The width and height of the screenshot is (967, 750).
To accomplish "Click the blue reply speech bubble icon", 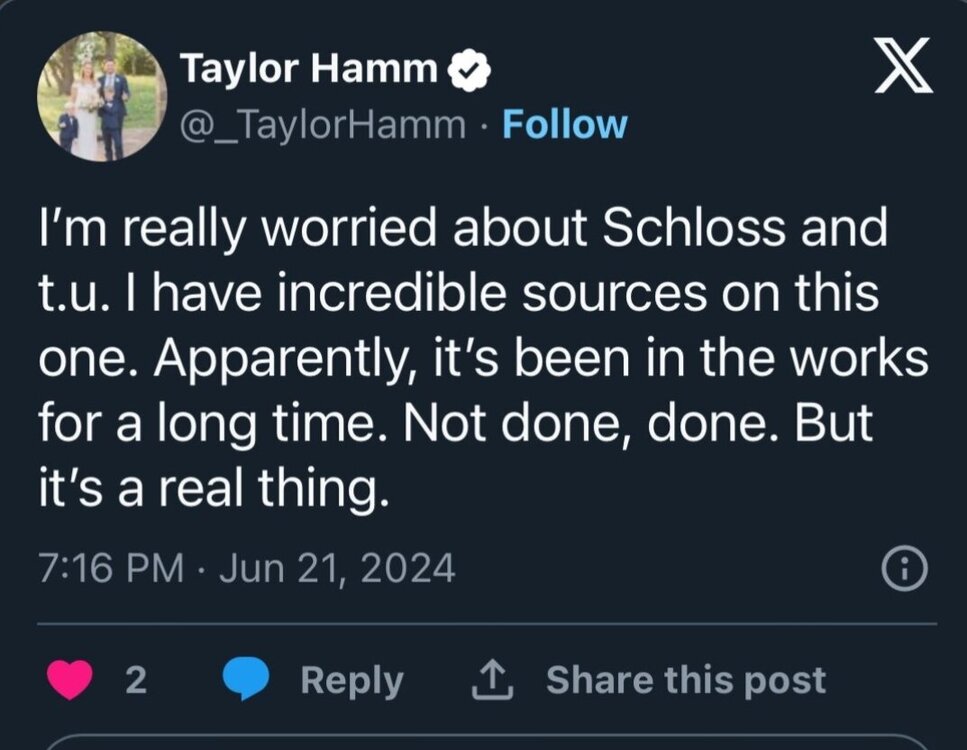I will 245,680.
